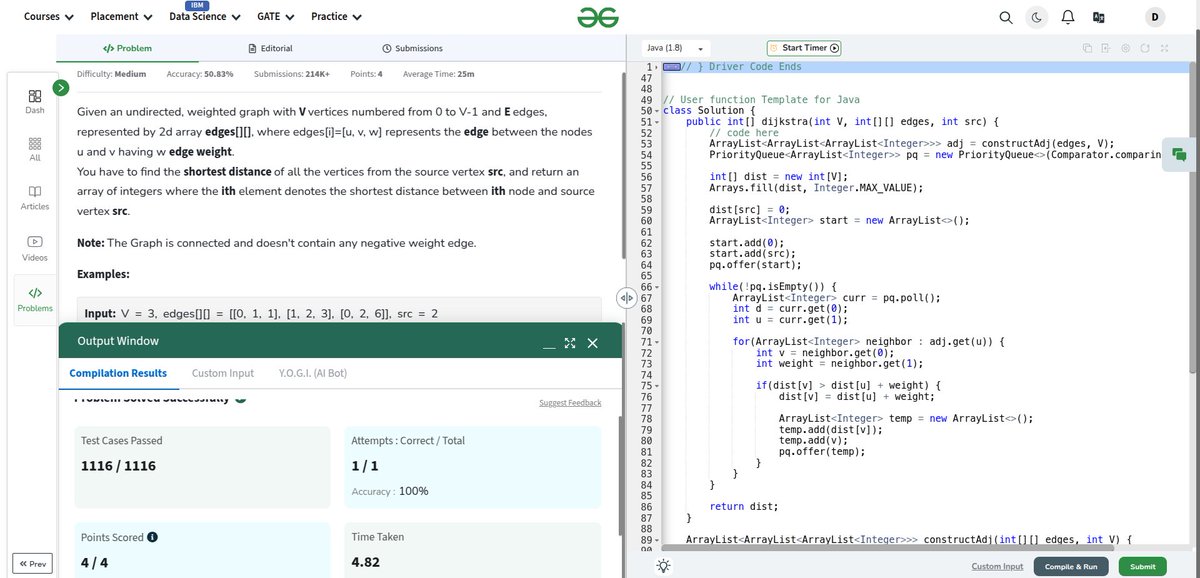Fold the dijkstra method at line 51
The width and height of the screenshot is (1200, 578).
coord(656,121)
